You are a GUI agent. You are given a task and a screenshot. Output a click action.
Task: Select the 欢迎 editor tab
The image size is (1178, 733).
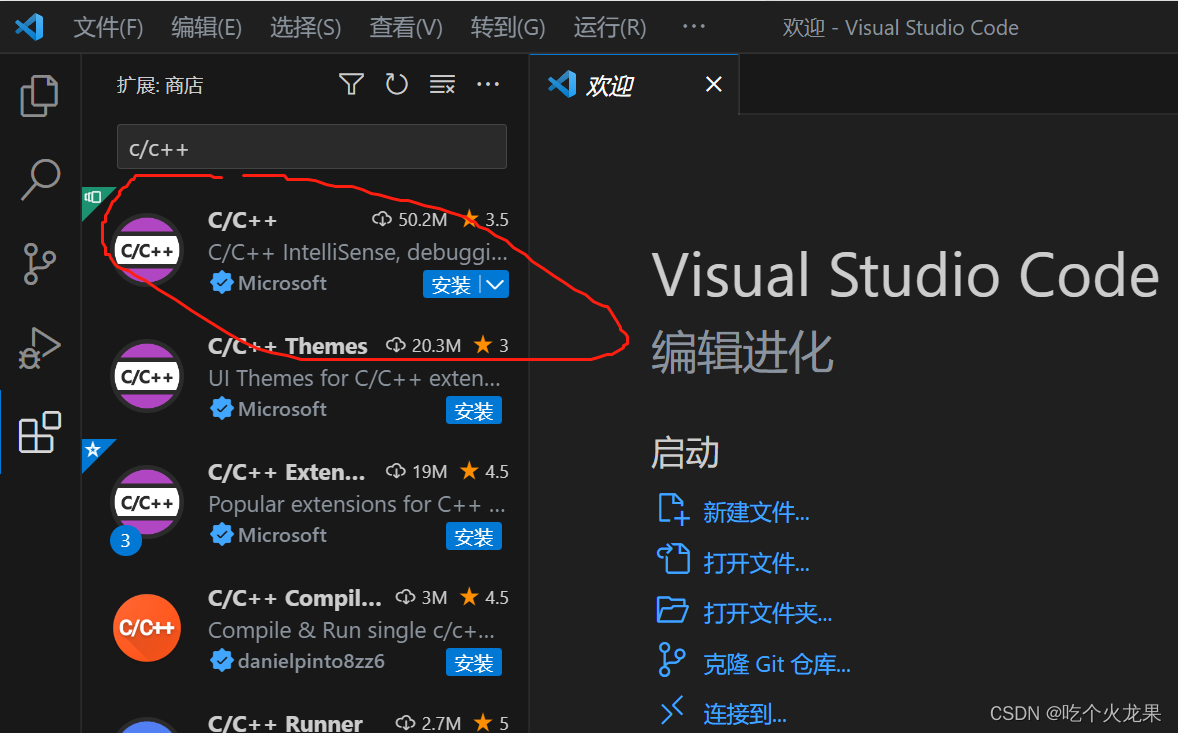tap(634, 84)
